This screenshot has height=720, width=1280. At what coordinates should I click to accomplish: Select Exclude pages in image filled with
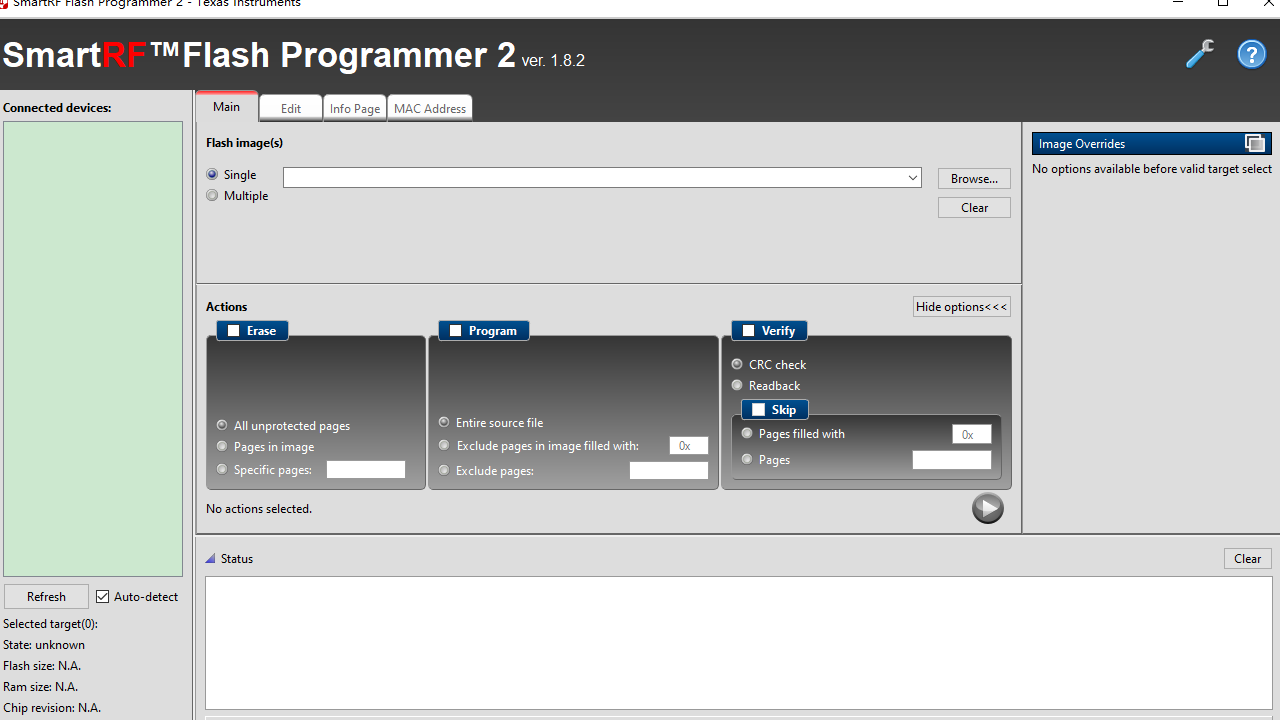pyautogui.click(x=444, y=445)
